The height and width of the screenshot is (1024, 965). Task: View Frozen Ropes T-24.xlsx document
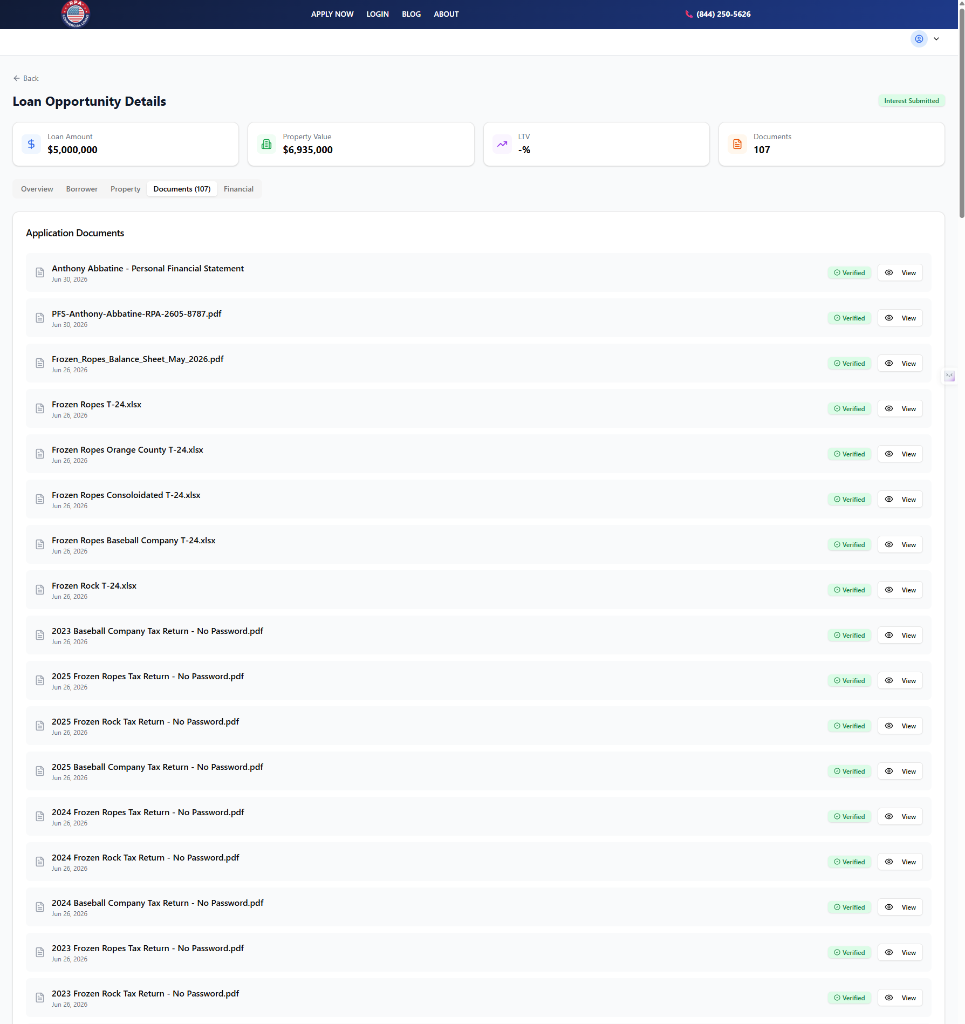click(900, 409)
